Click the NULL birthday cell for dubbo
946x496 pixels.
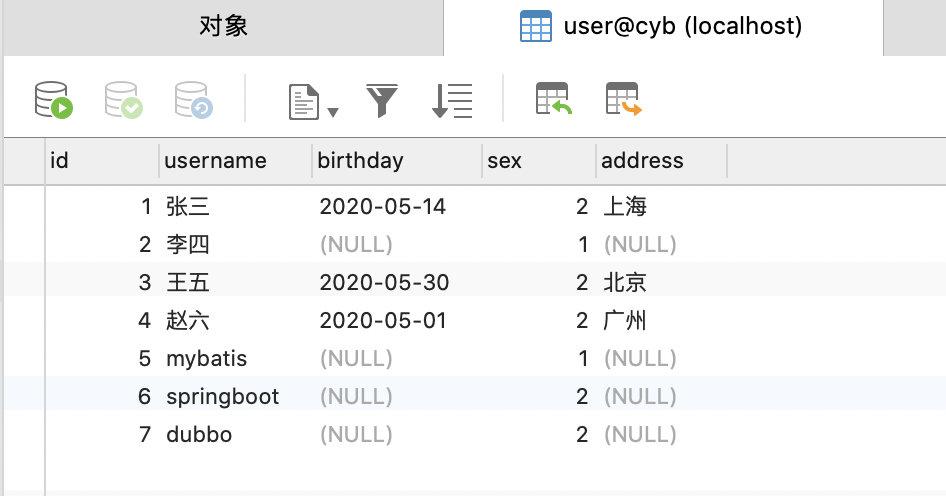point(356,435)
